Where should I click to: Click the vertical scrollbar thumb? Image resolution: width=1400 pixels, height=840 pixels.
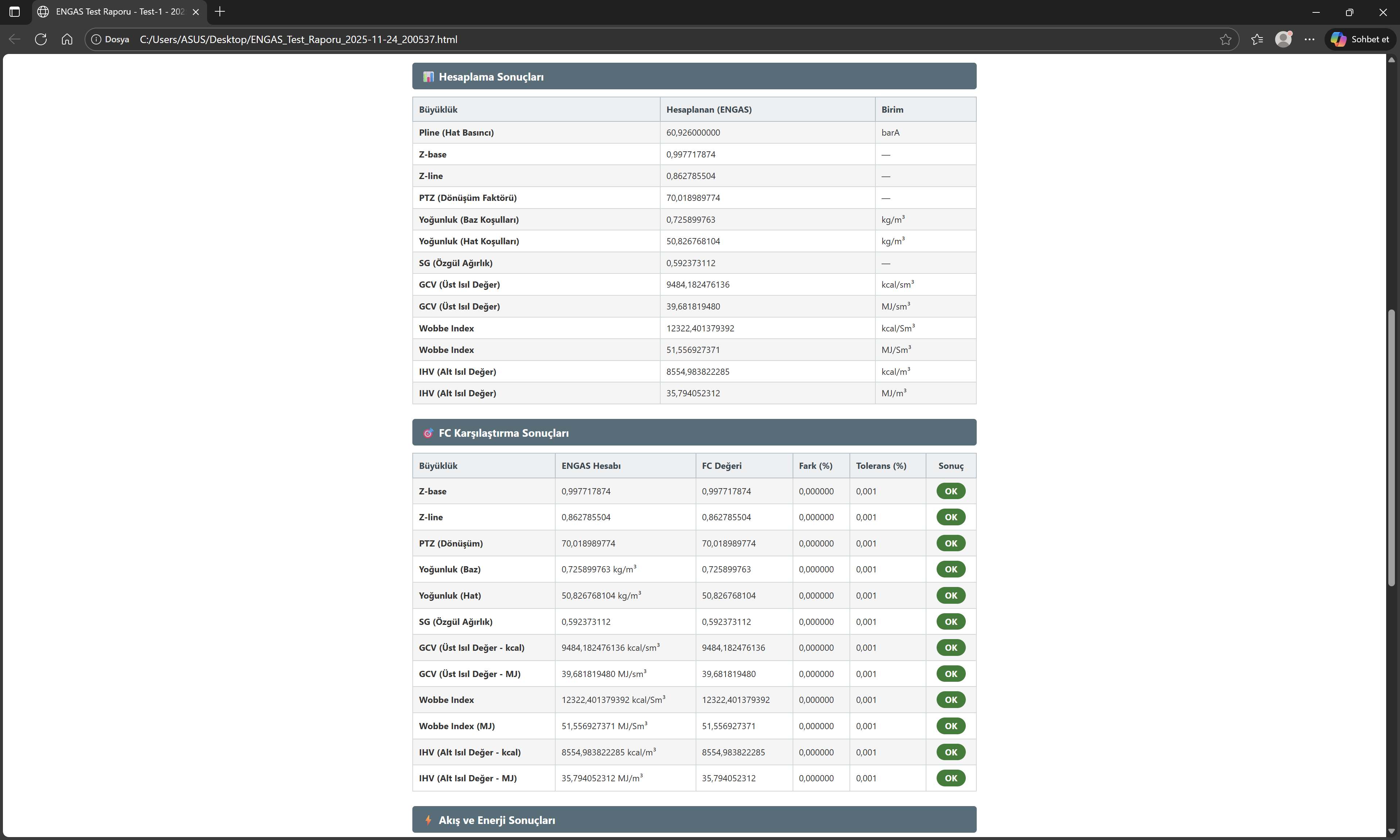pos(1391,447)
